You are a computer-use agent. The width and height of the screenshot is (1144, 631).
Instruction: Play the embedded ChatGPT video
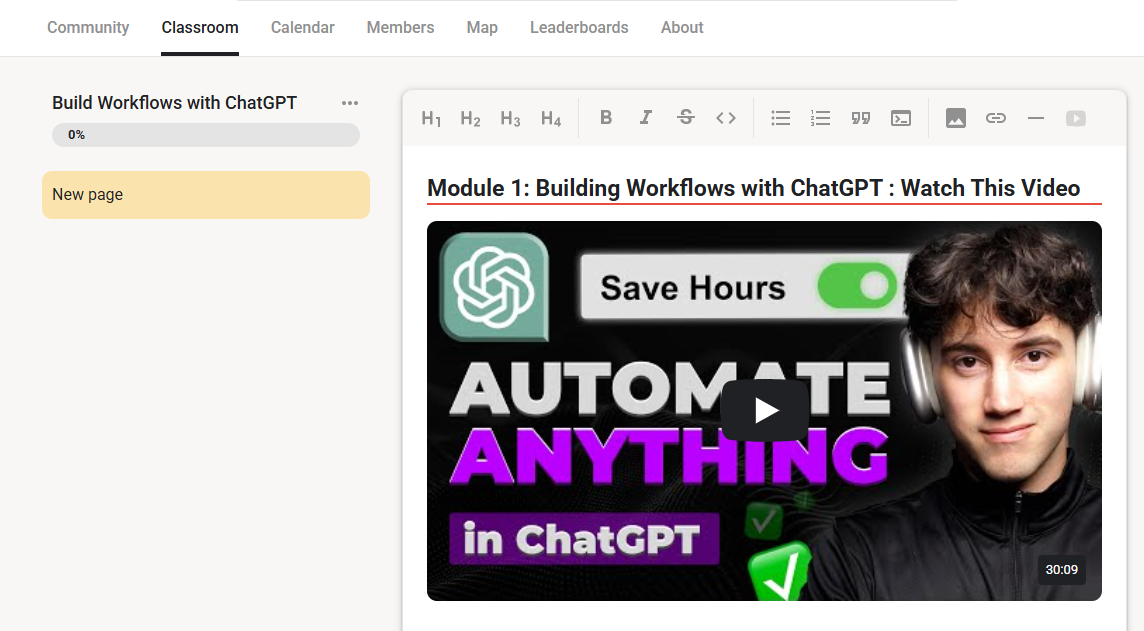[765, 411]
